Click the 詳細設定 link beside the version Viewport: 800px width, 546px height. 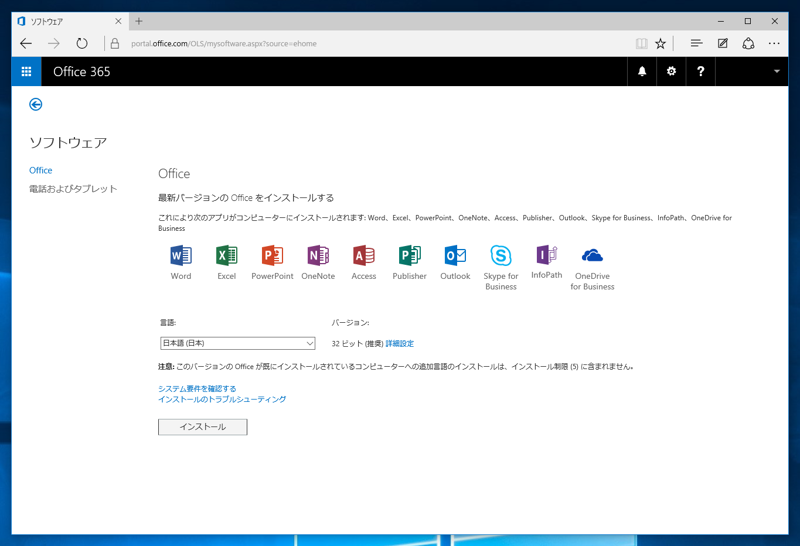[399, 343]
